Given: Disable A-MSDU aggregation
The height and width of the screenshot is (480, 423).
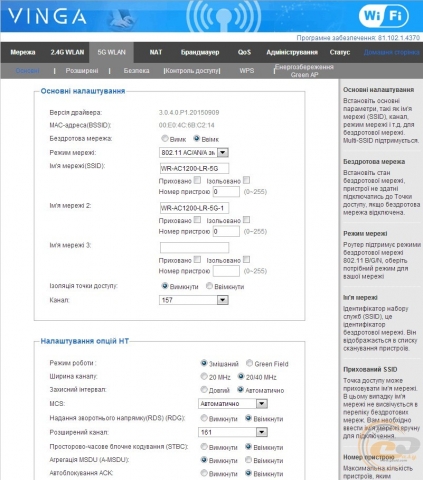Looking at the screenshot, I should (x=204, y=460).
